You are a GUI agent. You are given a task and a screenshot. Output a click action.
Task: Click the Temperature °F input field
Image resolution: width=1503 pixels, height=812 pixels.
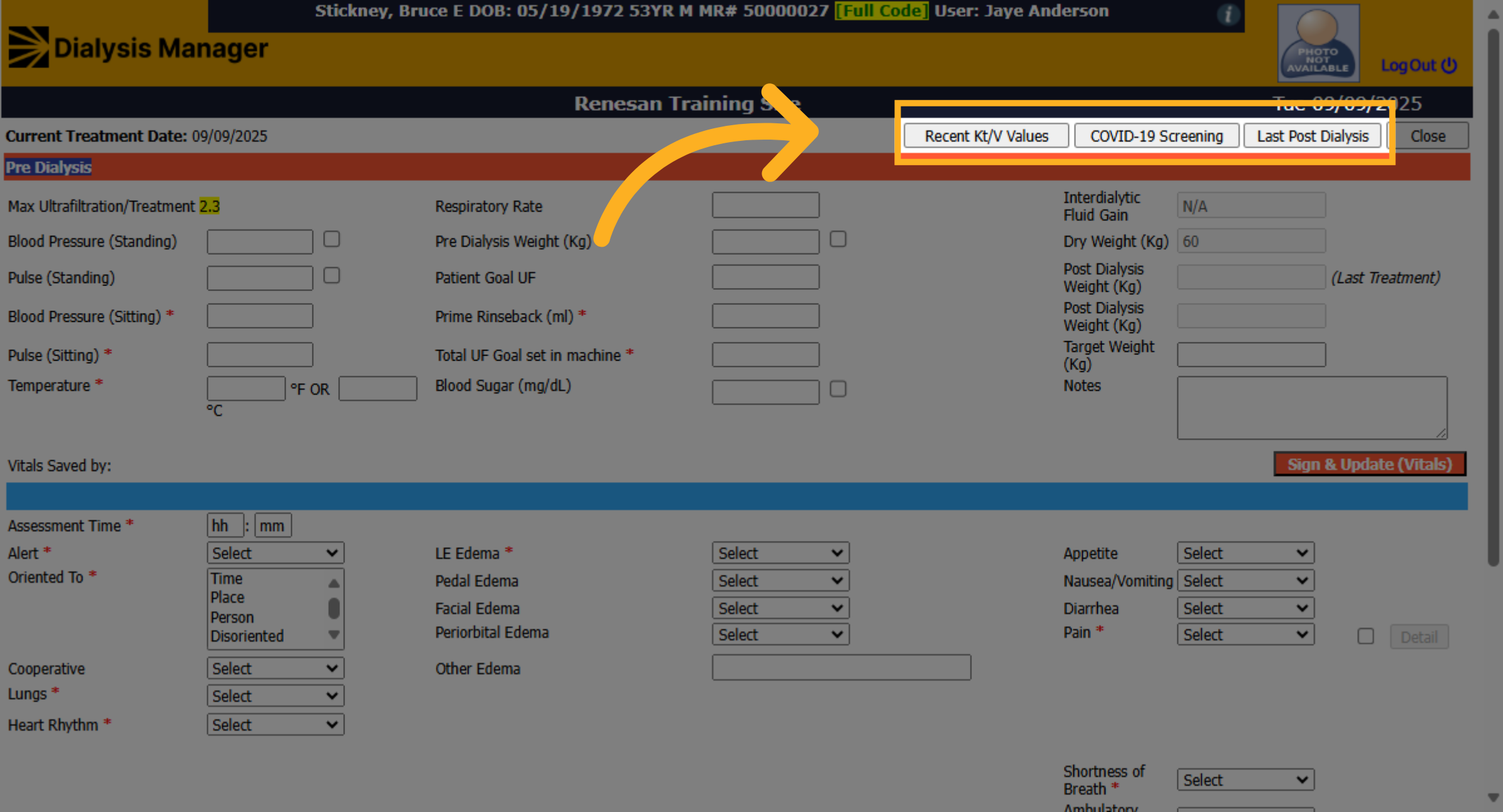[246, 388]
